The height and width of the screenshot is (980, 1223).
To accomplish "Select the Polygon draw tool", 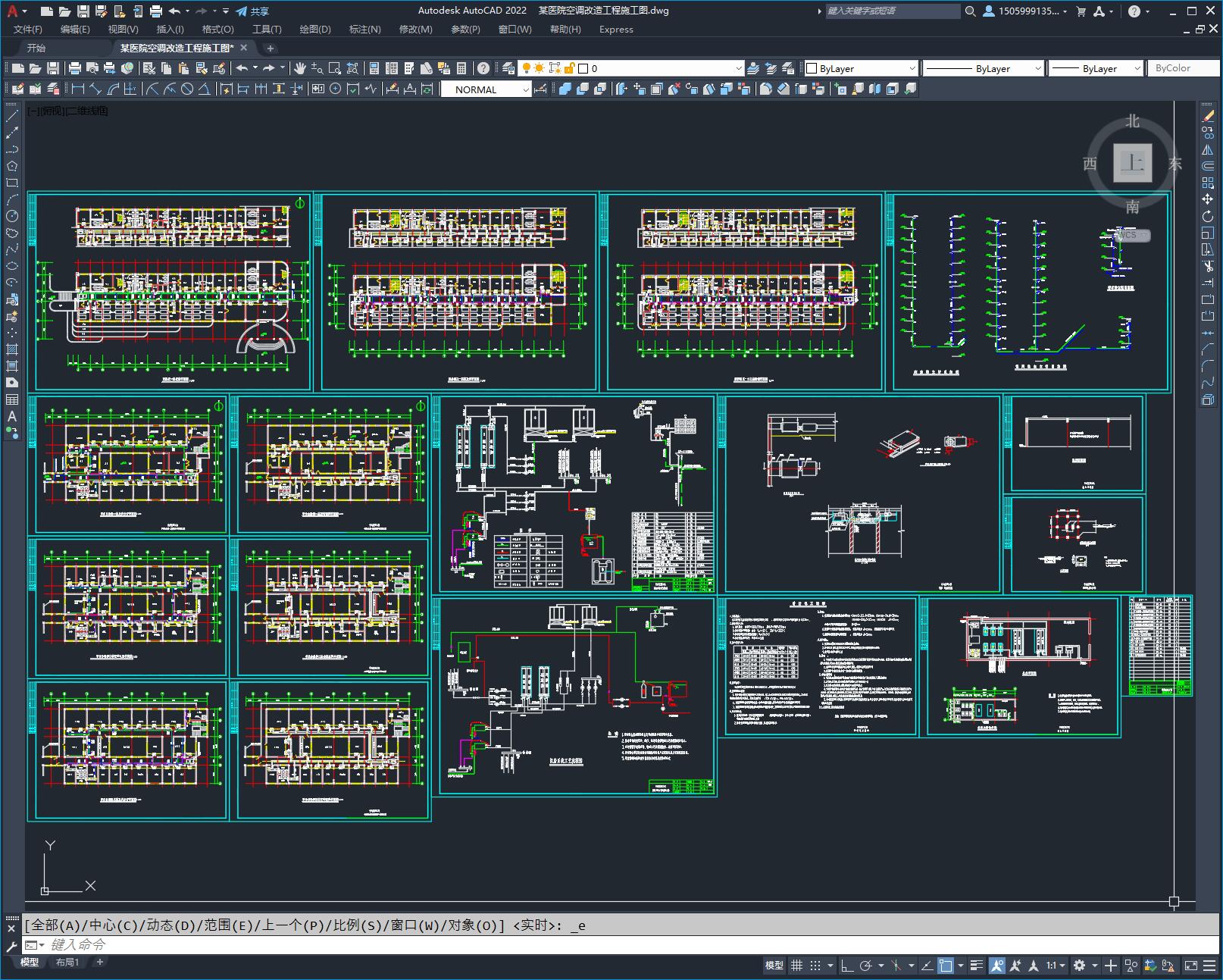I will (12, 166).
